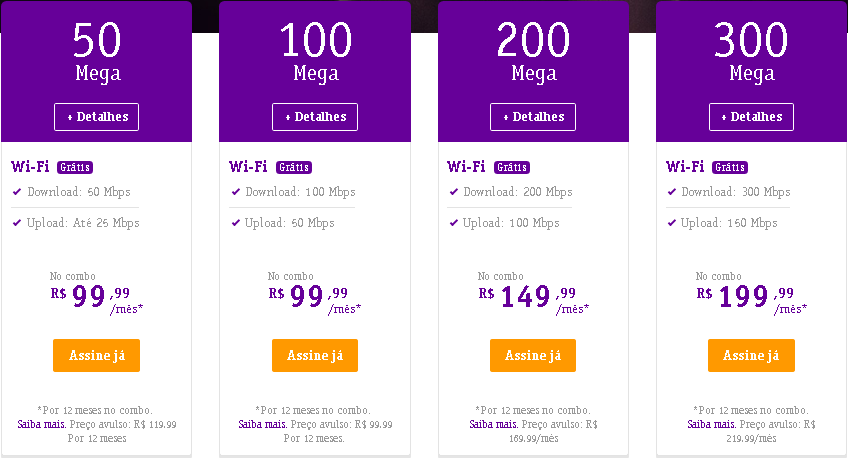Click the Grátis badge on 200 Mega card
Viewport: 848px width, 458px height.
pyautogui.click(x=512, y=167)
